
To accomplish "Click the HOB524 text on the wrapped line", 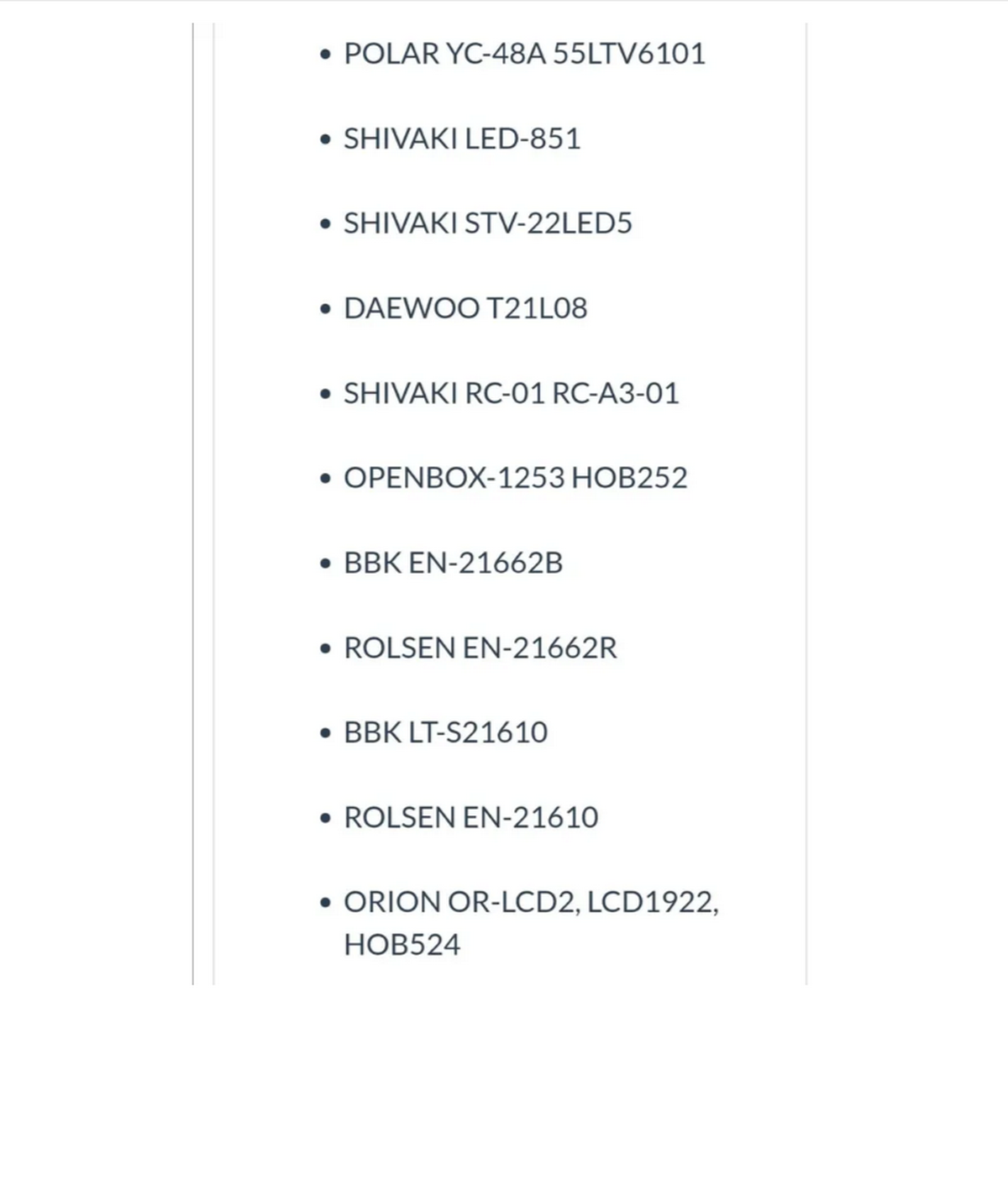I will (x=402, y=945).
